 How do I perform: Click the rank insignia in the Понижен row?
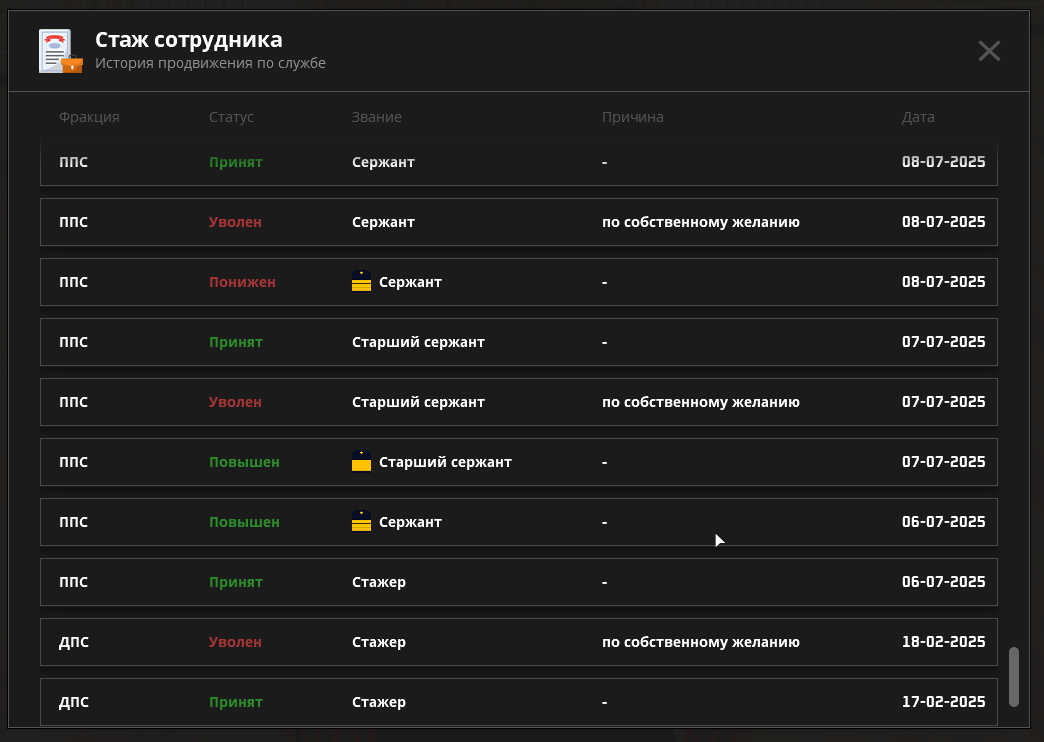361,282
